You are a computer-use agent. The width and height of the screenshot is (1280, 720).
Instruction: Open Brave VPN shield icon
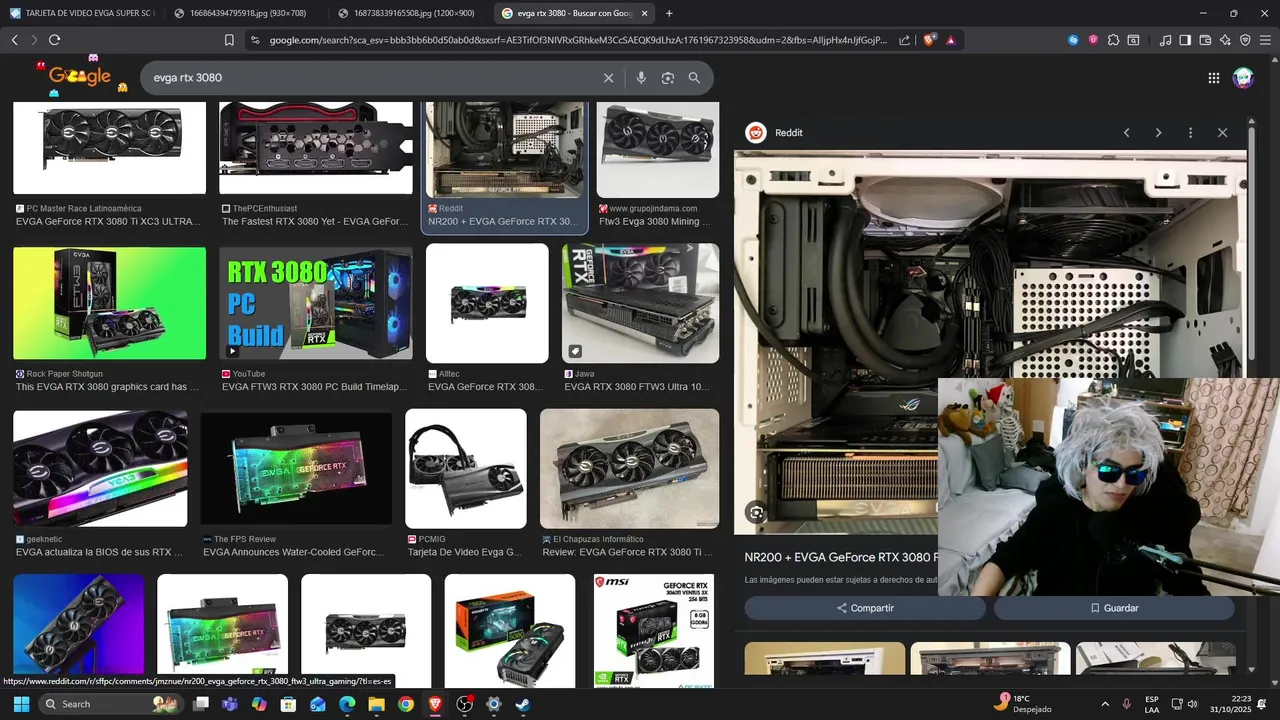(1245, 40)
